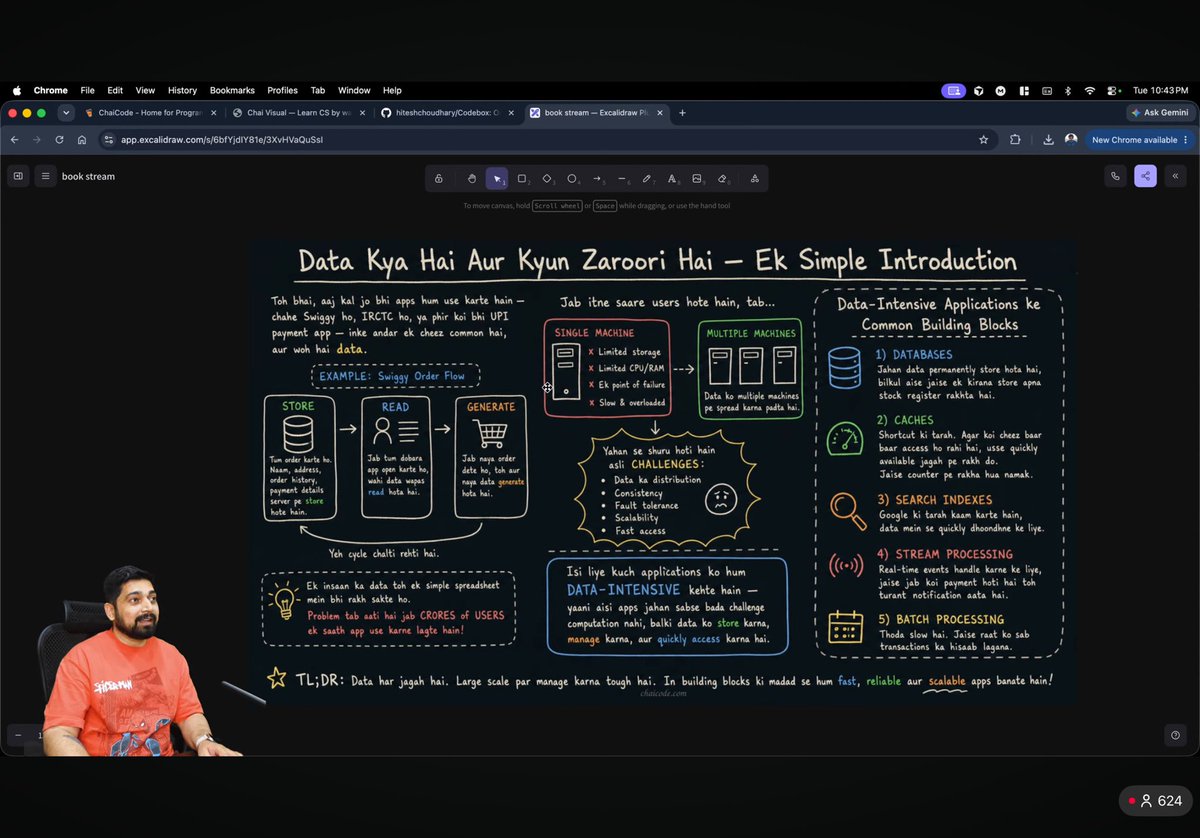
Task: Click the zoom out minus button
Action: tap(18, 735)
